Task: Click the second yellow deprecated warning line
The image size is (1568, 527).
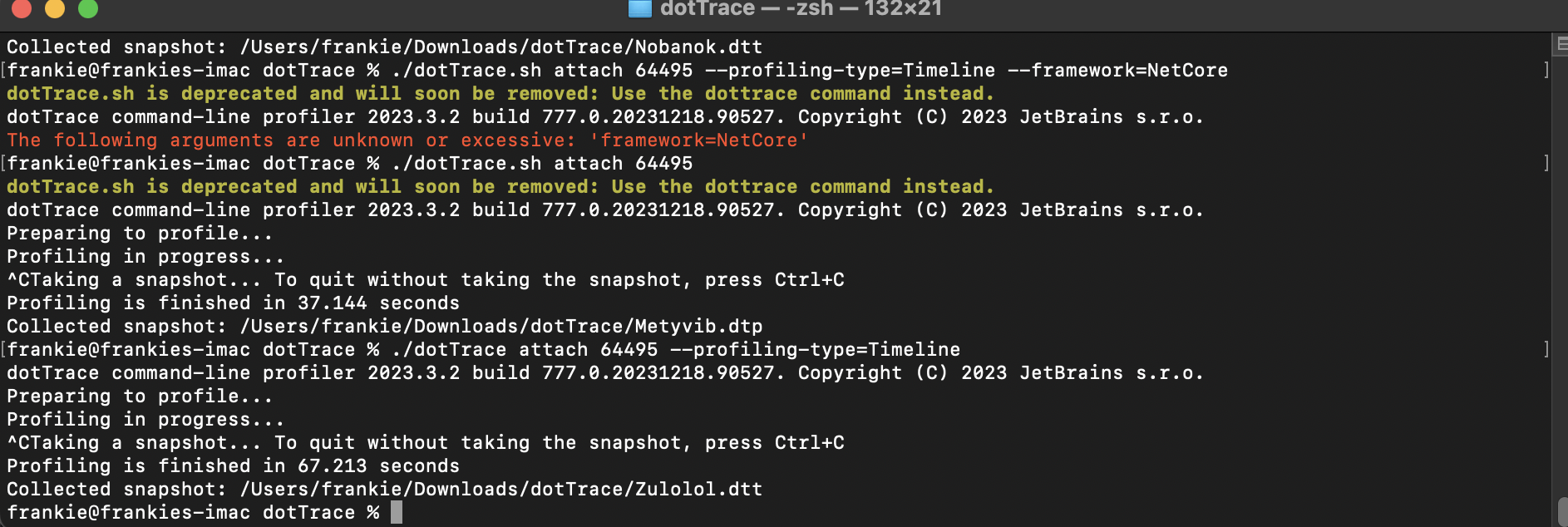Action: (500, 186)
